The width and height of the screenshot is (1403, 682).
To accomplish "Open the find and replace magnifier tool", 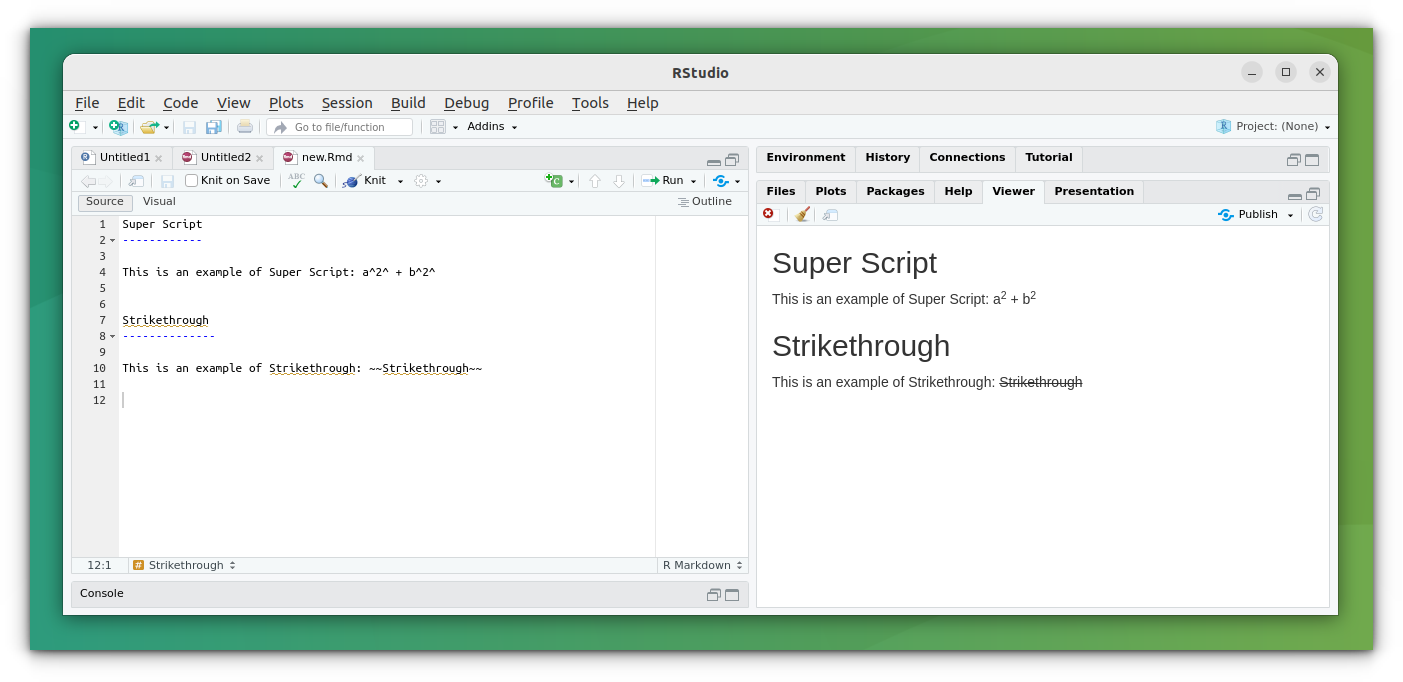I will tap(320, 180).
